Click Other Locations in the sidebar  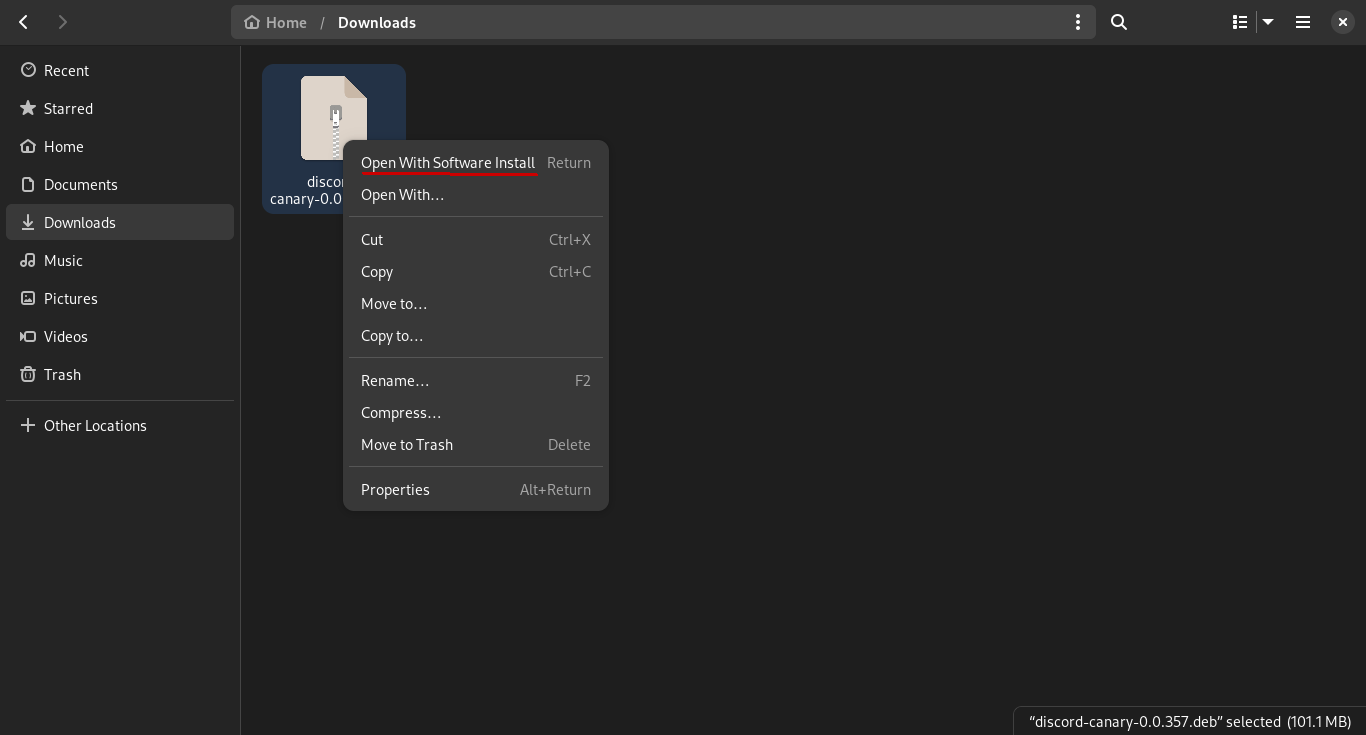(x=95, y=425)
